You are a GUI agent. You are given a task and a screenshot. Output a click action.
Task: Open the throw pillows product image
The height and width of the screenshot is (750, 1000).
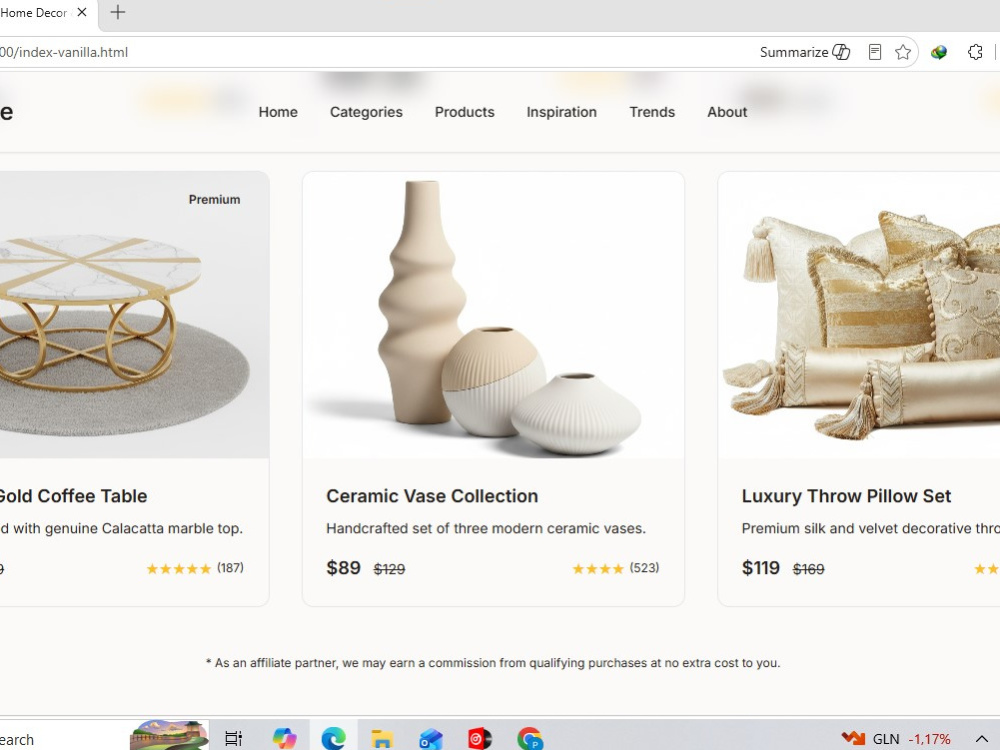[859, 315]
